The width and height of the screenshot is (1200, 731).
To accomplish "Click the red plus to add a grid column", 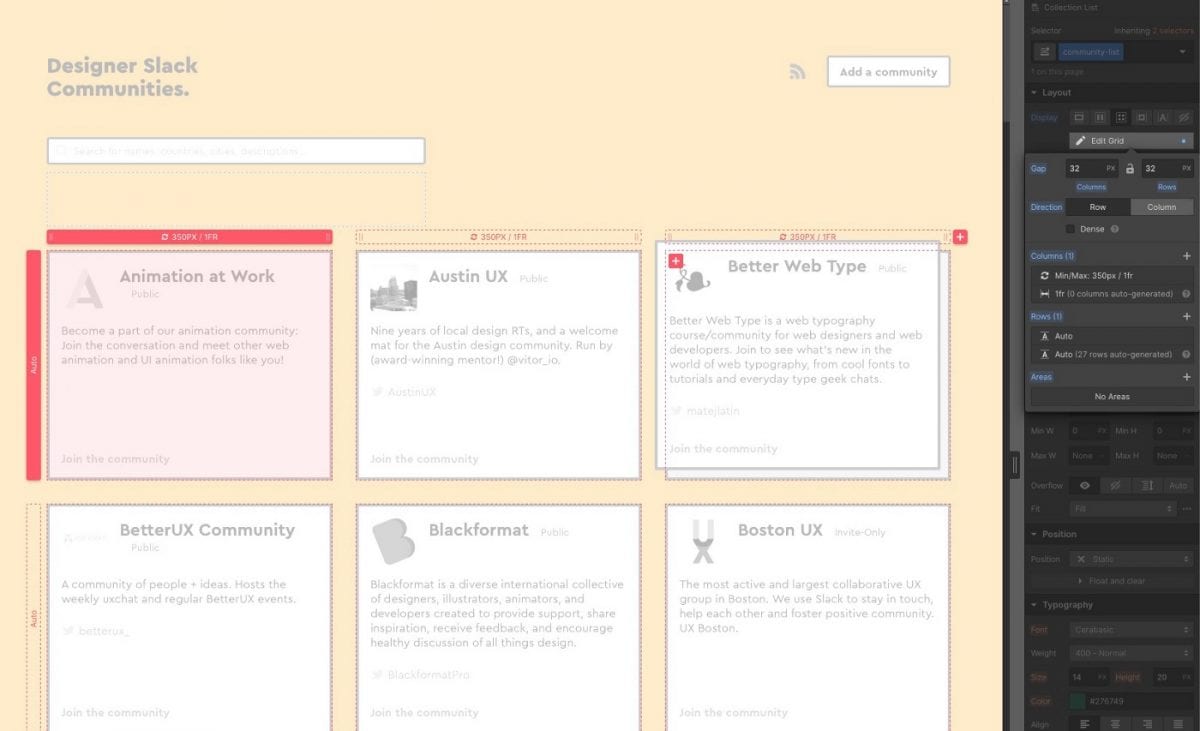I will pyautogui.click(x=960, y=236).
